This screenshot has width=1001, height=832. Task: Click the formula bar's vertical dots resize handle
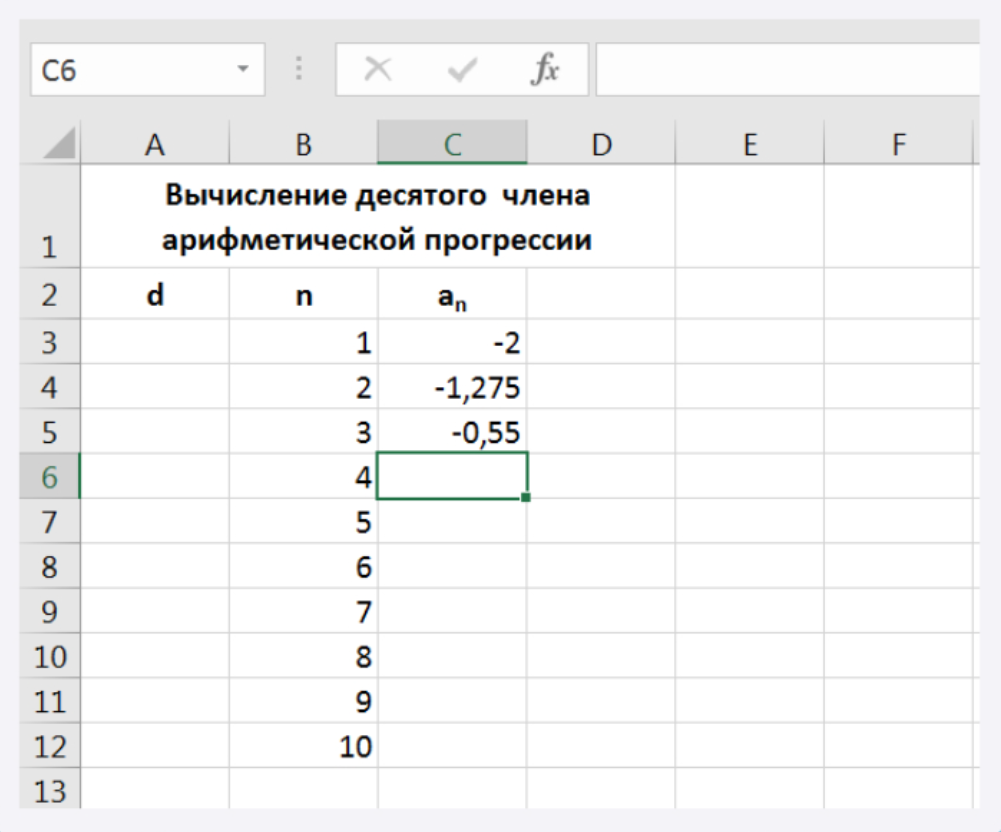(x=299, y=70)
